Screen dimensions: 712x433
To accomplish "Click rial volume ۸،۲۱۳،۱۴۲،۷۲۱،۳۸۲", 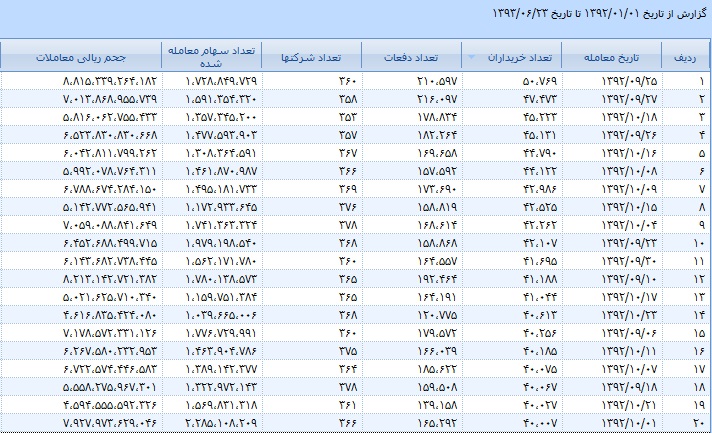I will pyautogui.click(x=110, y=279).
